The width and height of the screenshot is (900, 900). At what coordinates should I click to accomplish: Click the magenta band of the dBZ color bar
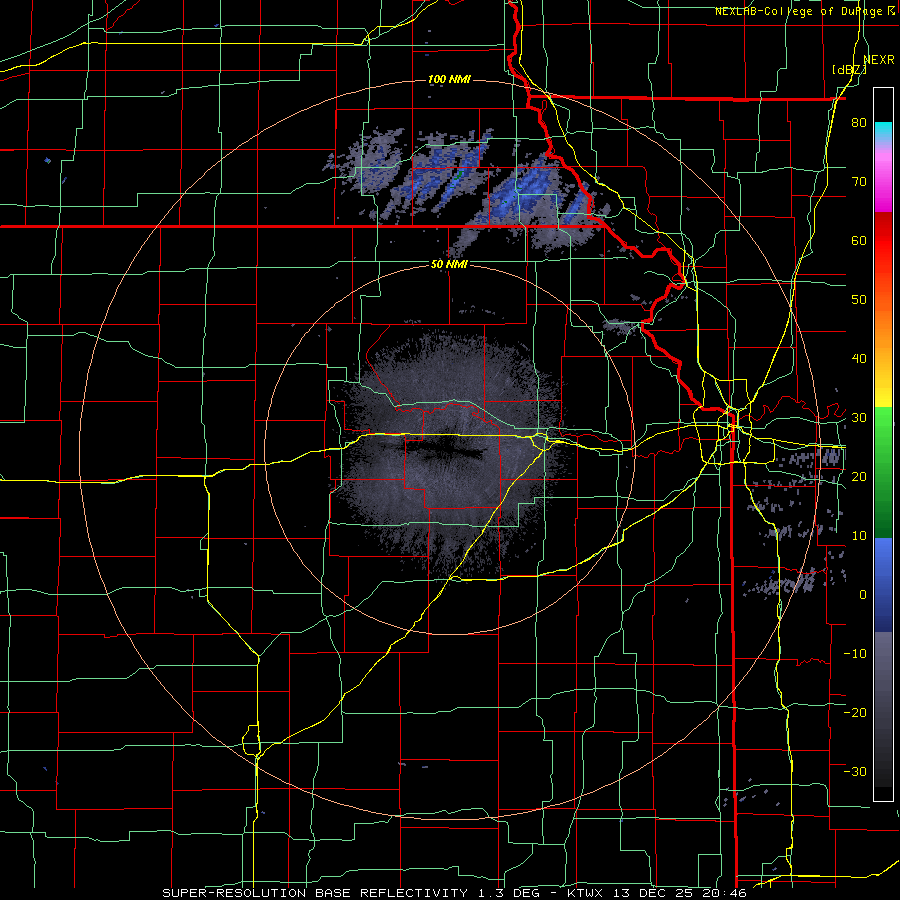tap(883, 181)
